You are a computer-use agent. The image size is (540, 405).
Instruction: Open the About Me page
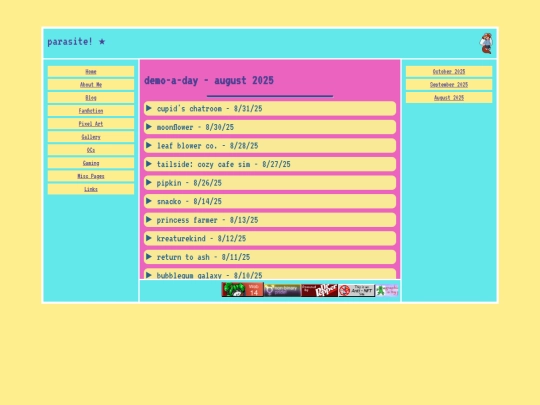pyautogui.click(x=91, y=85)
